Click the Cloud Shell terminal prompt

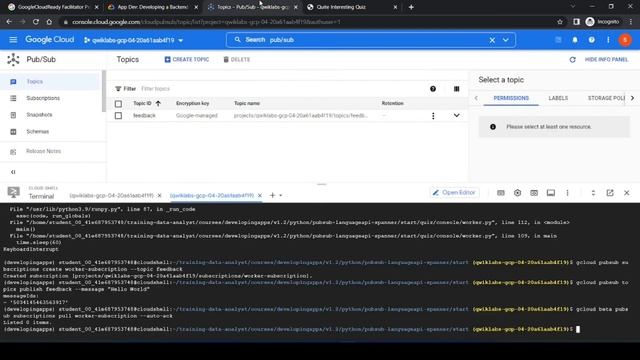point(578,329)
